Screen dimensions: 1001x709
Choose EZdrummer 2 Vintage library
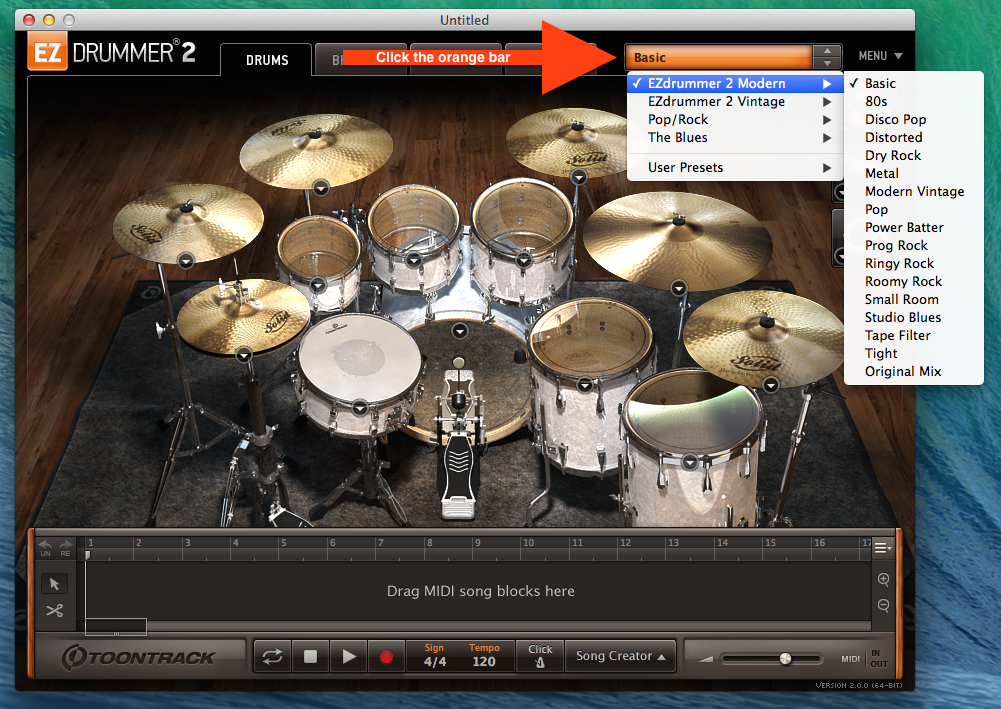pos(735,101)
